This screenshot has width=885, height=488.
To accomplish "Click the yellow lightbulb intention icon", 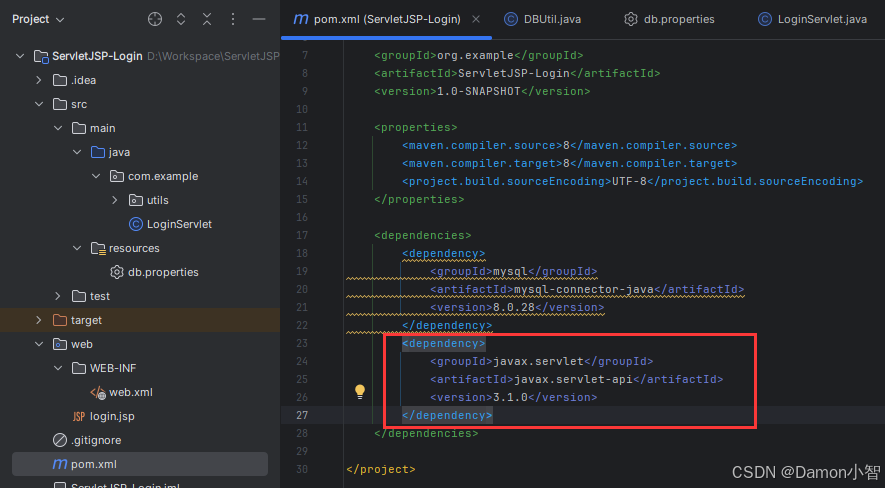I will (x=360, y=392).
